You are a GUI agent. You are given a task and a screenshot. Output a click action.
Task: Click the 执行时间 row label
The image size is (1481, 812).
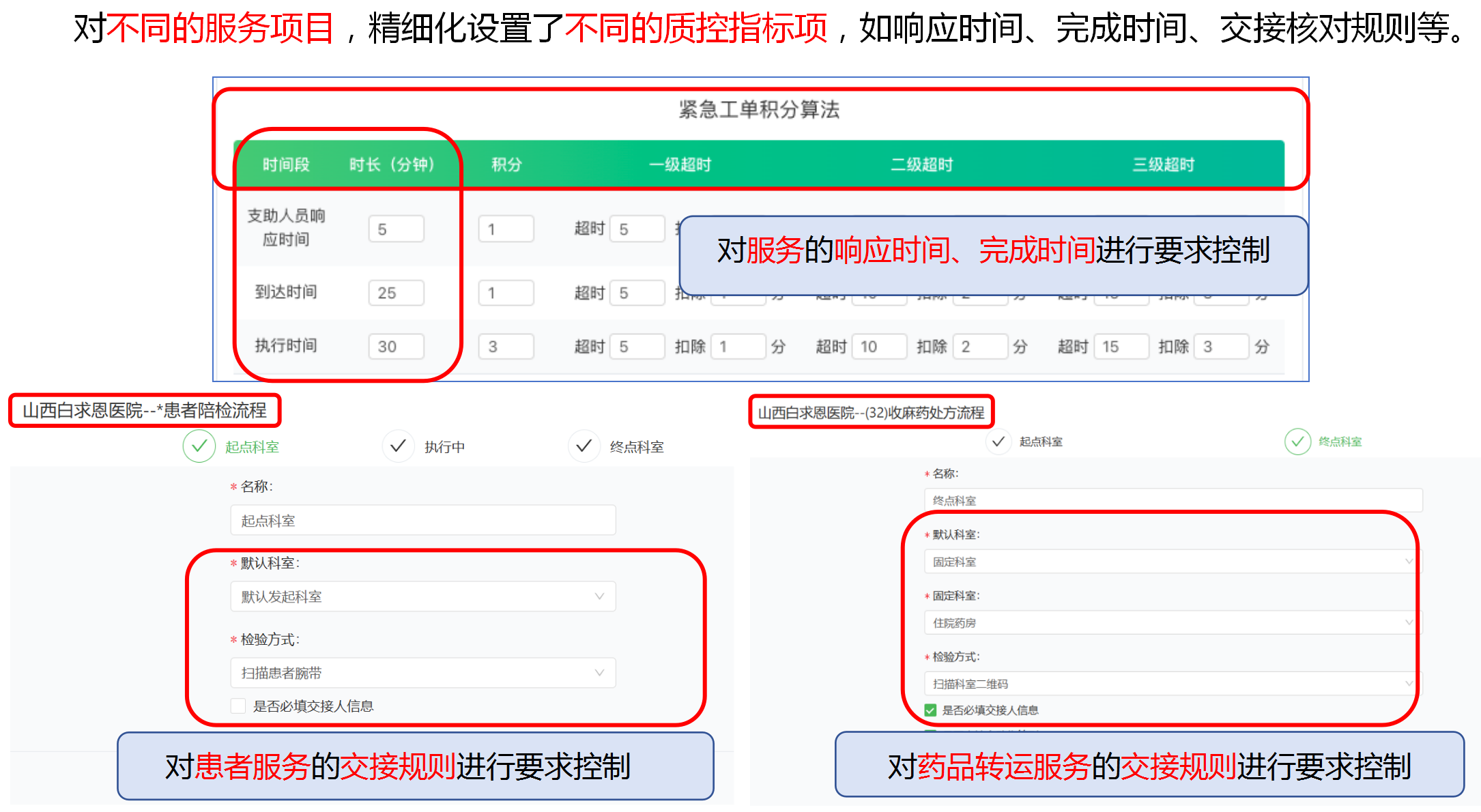point(286,345)
